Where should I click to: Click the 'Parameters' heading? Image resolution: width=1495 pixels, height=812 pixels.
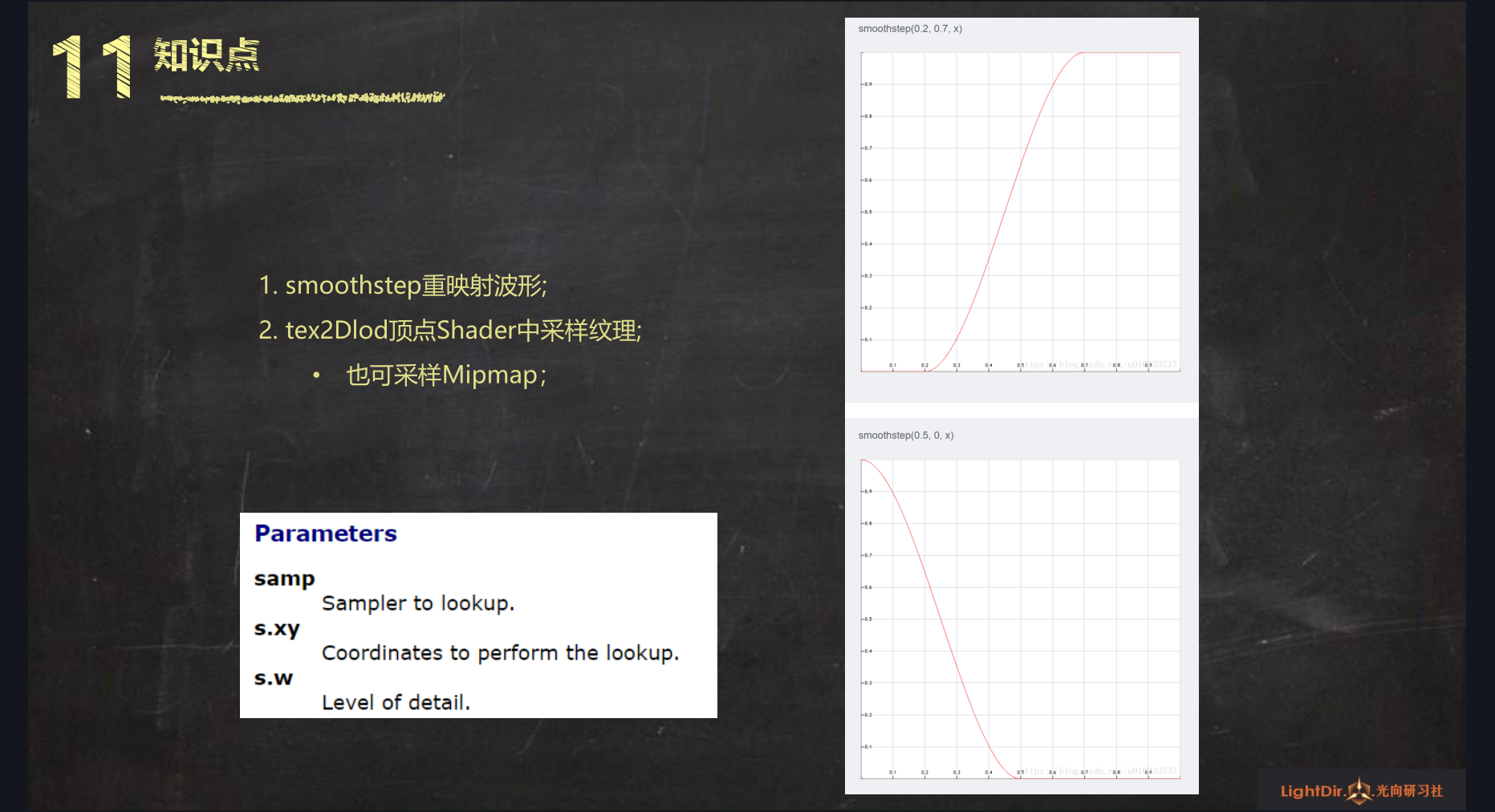click(x=326, y=534)
